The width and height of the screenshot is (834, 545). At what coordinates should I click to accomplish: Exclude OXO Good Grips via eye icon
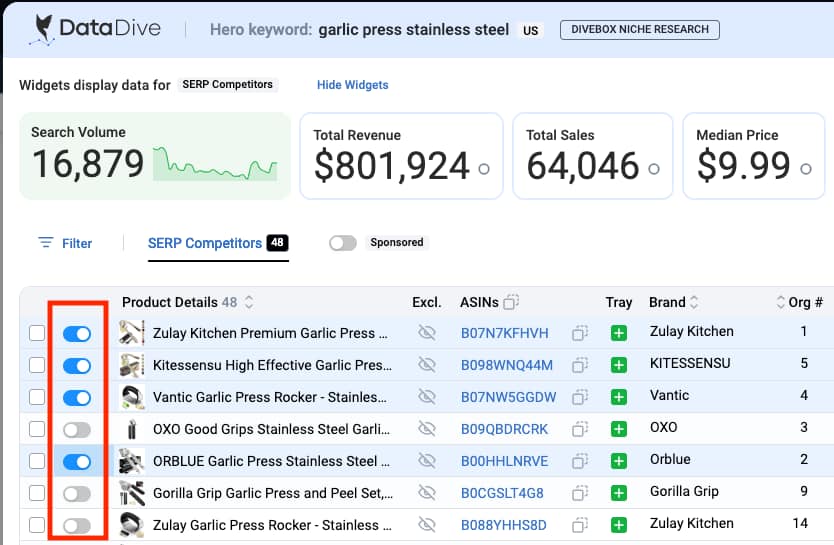427,429
